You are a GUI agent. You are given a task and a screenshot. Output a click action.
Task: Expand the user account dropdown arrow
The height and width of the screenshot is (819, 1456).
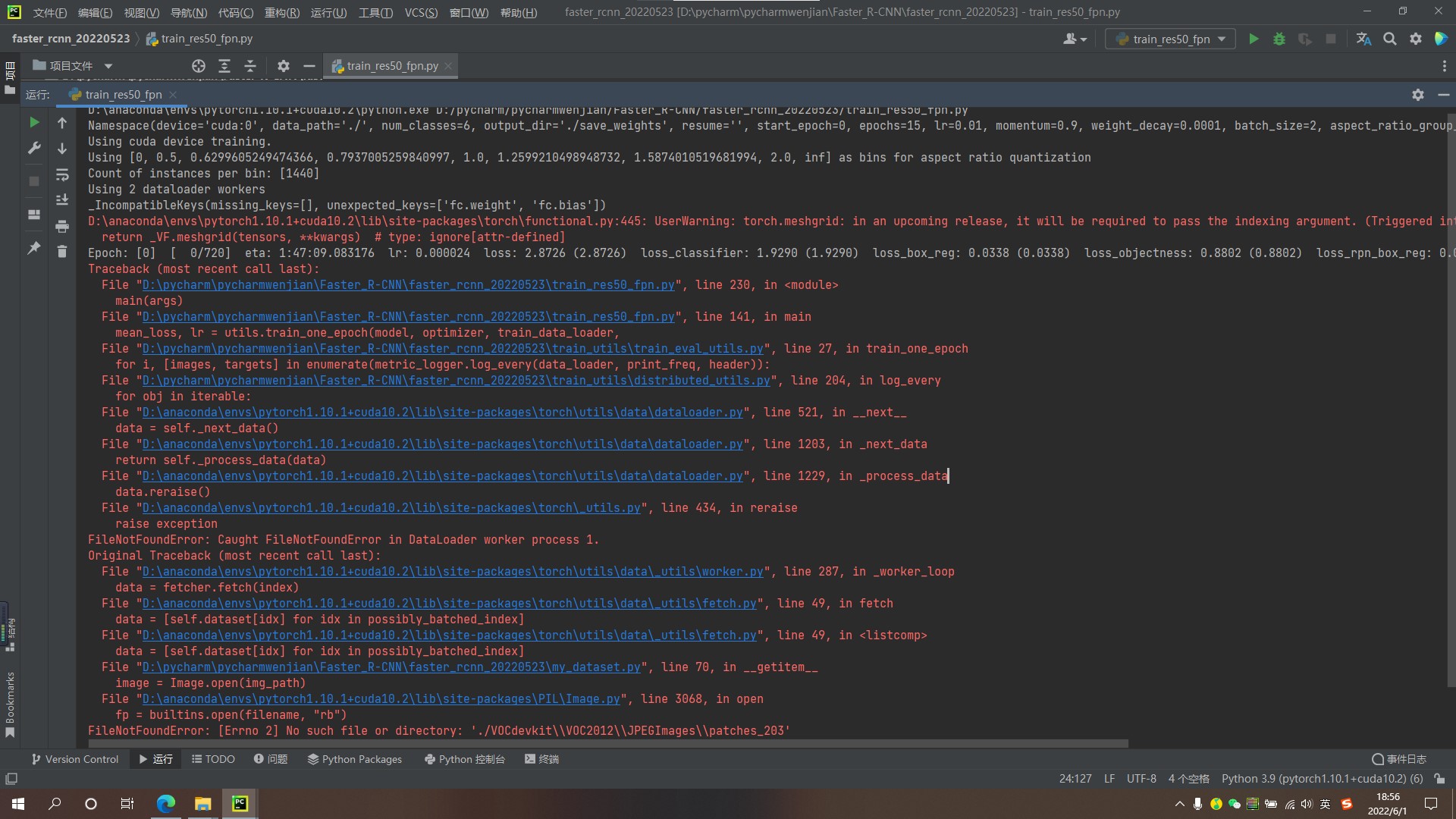(x=1082, y=39)
